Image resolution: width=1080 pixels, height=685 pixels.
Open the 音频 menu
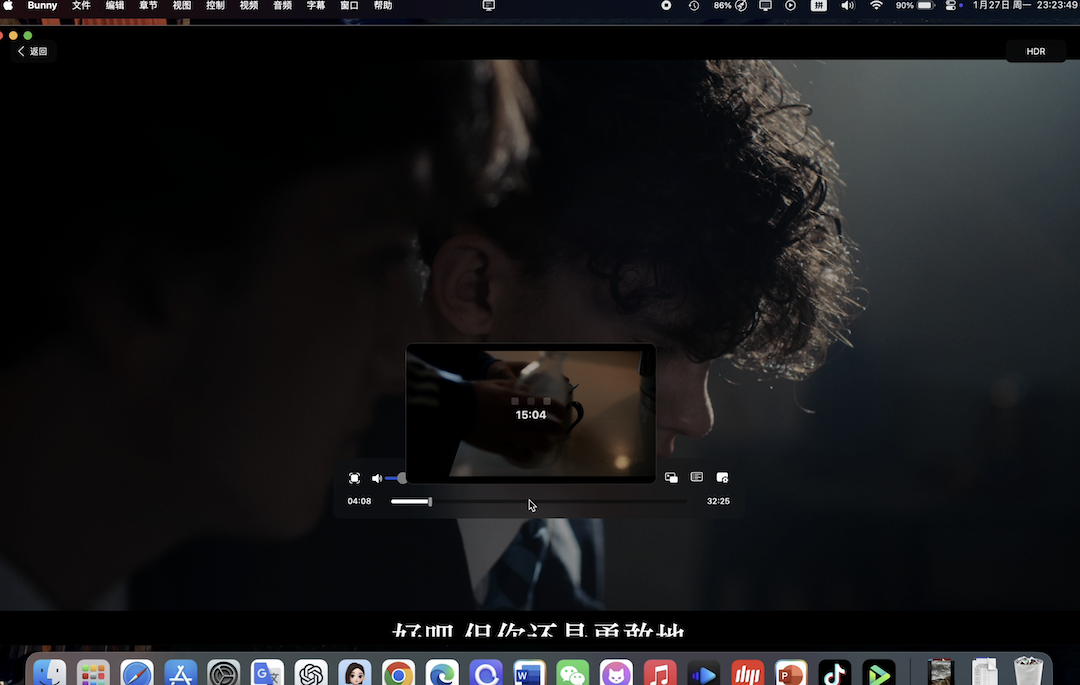tap(282, 6)
